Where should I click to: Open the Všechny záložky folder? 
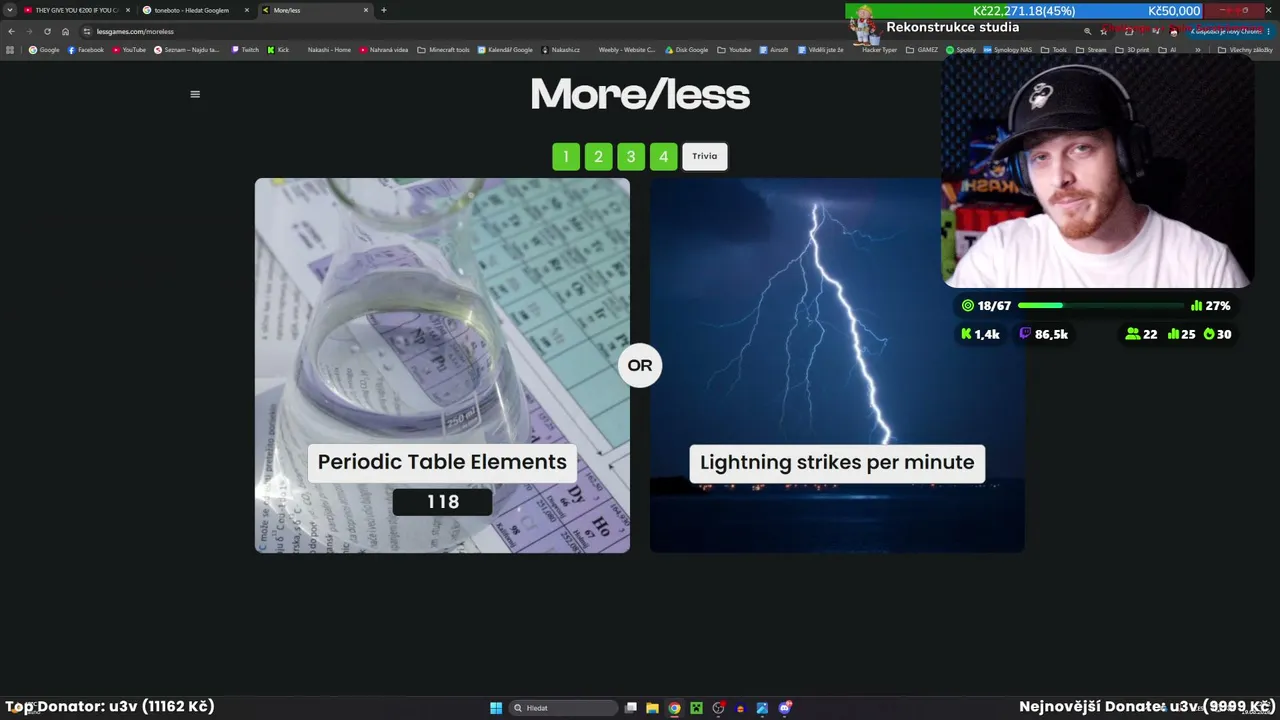coord(1245,50)
